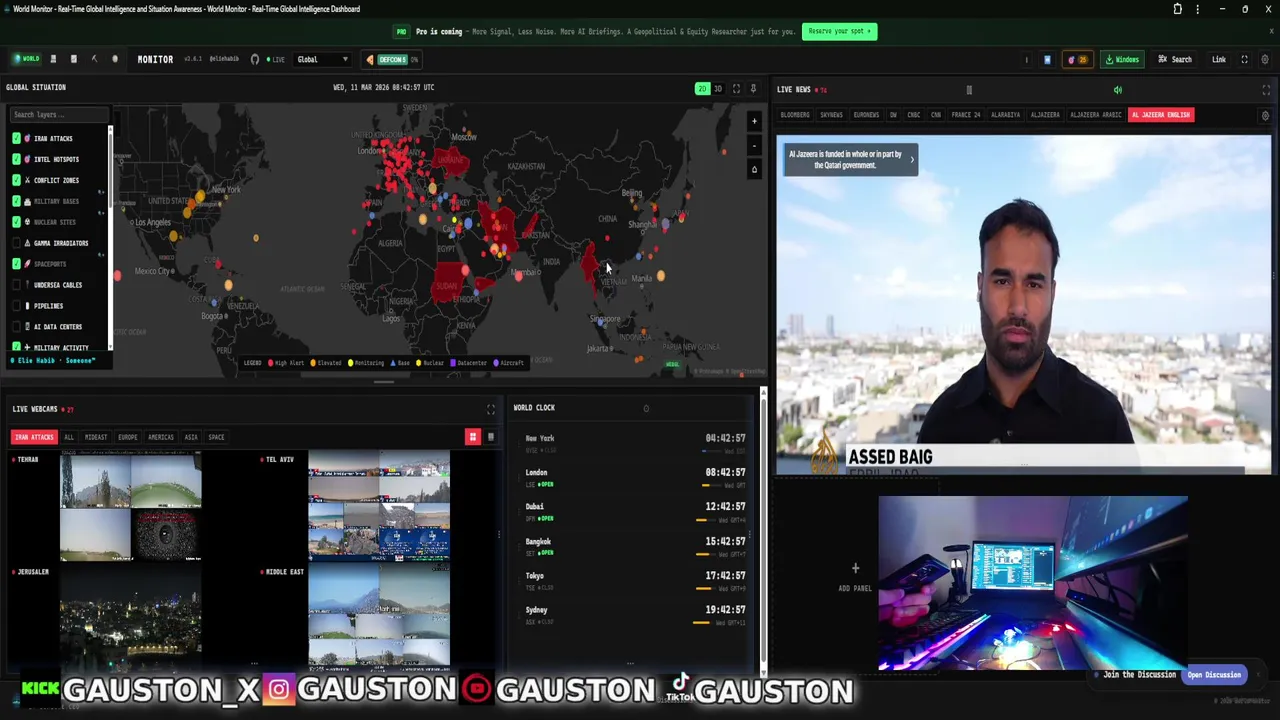The image size is (1280, 720).
Task: Select Mideast webcams filter
Action: [96, 437]
